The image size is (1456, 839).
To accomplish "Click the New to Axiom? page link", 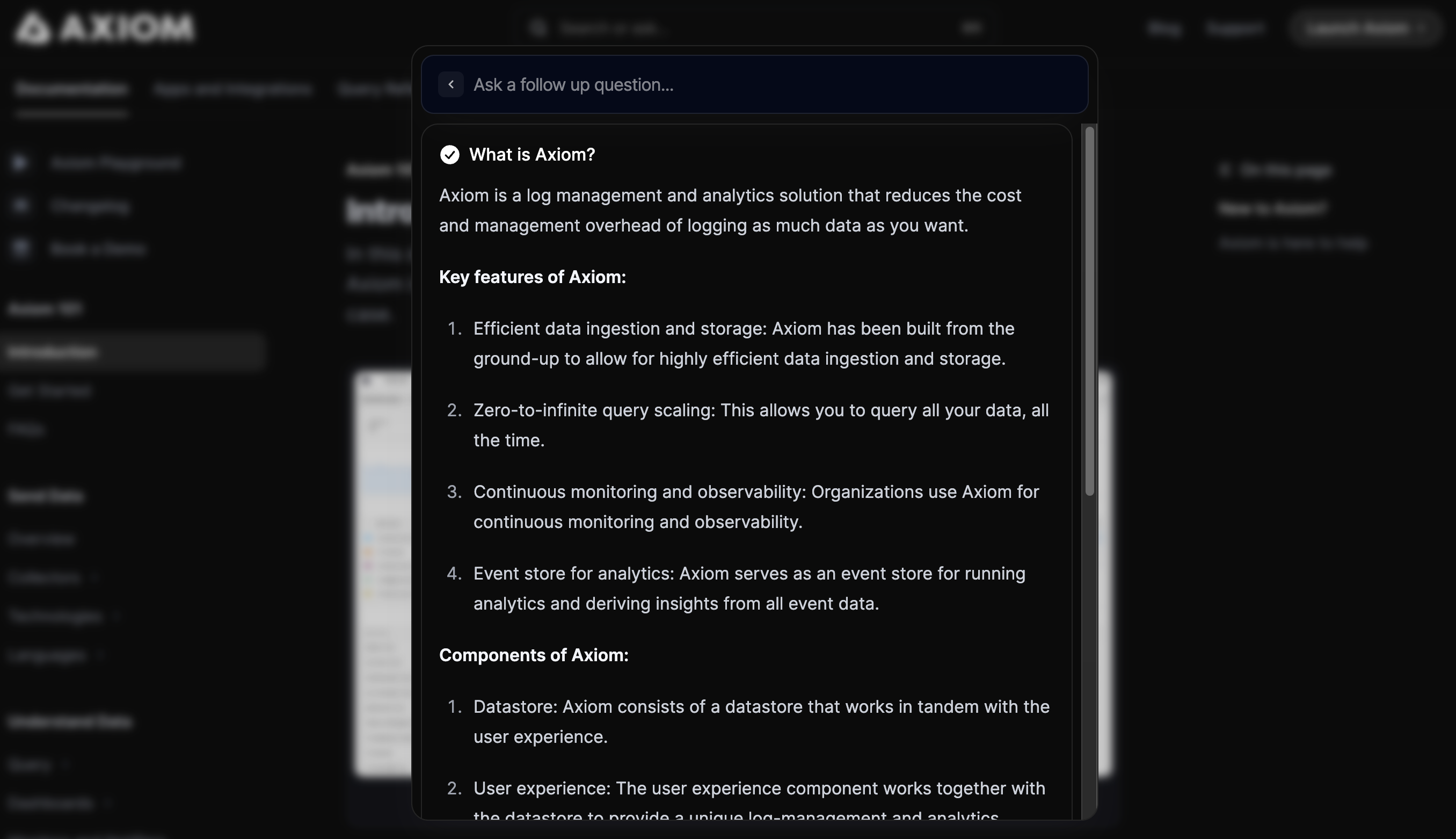I will [x=1272, y=208].
